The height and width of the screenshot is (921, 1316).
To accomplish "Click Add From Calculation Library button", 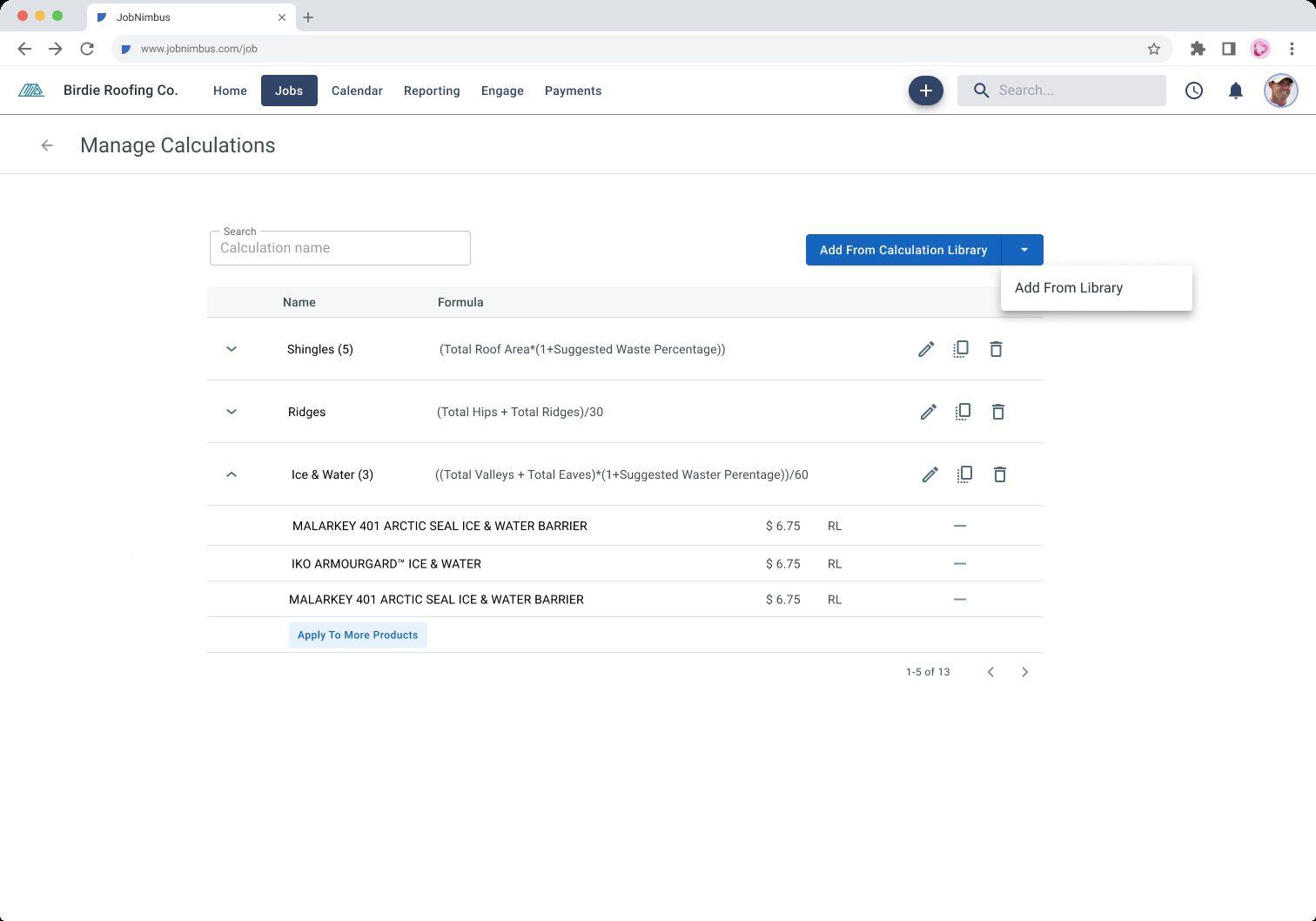I will coord(903,250).
